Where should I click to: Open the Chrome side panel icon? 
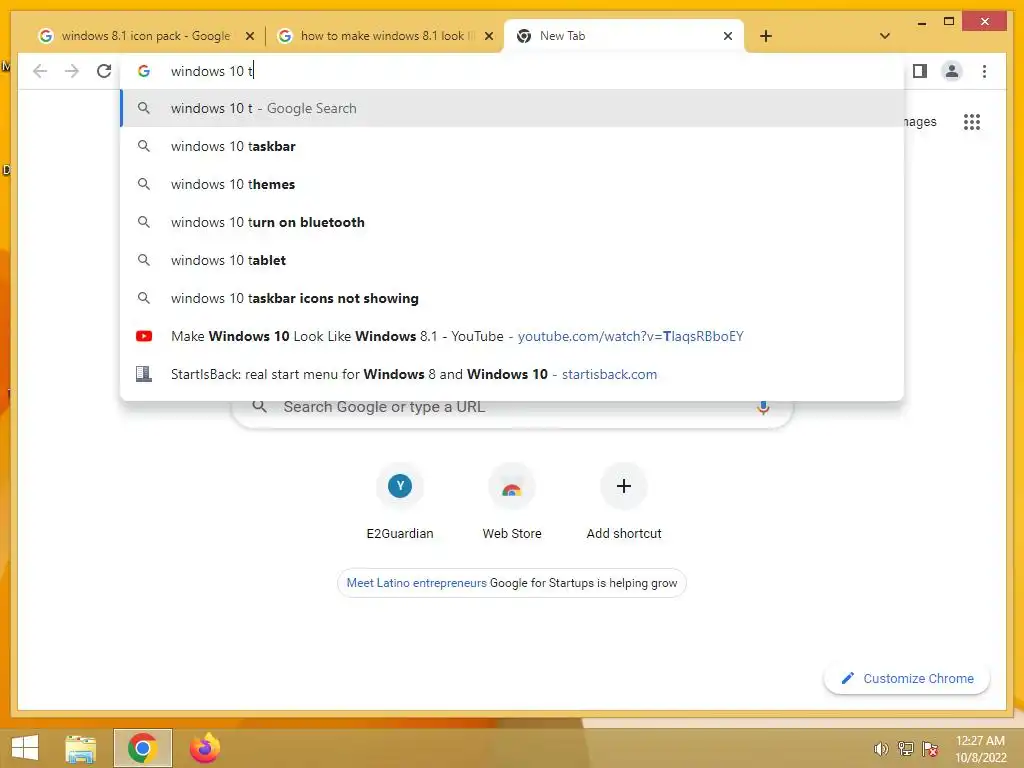tap(920, 71)
